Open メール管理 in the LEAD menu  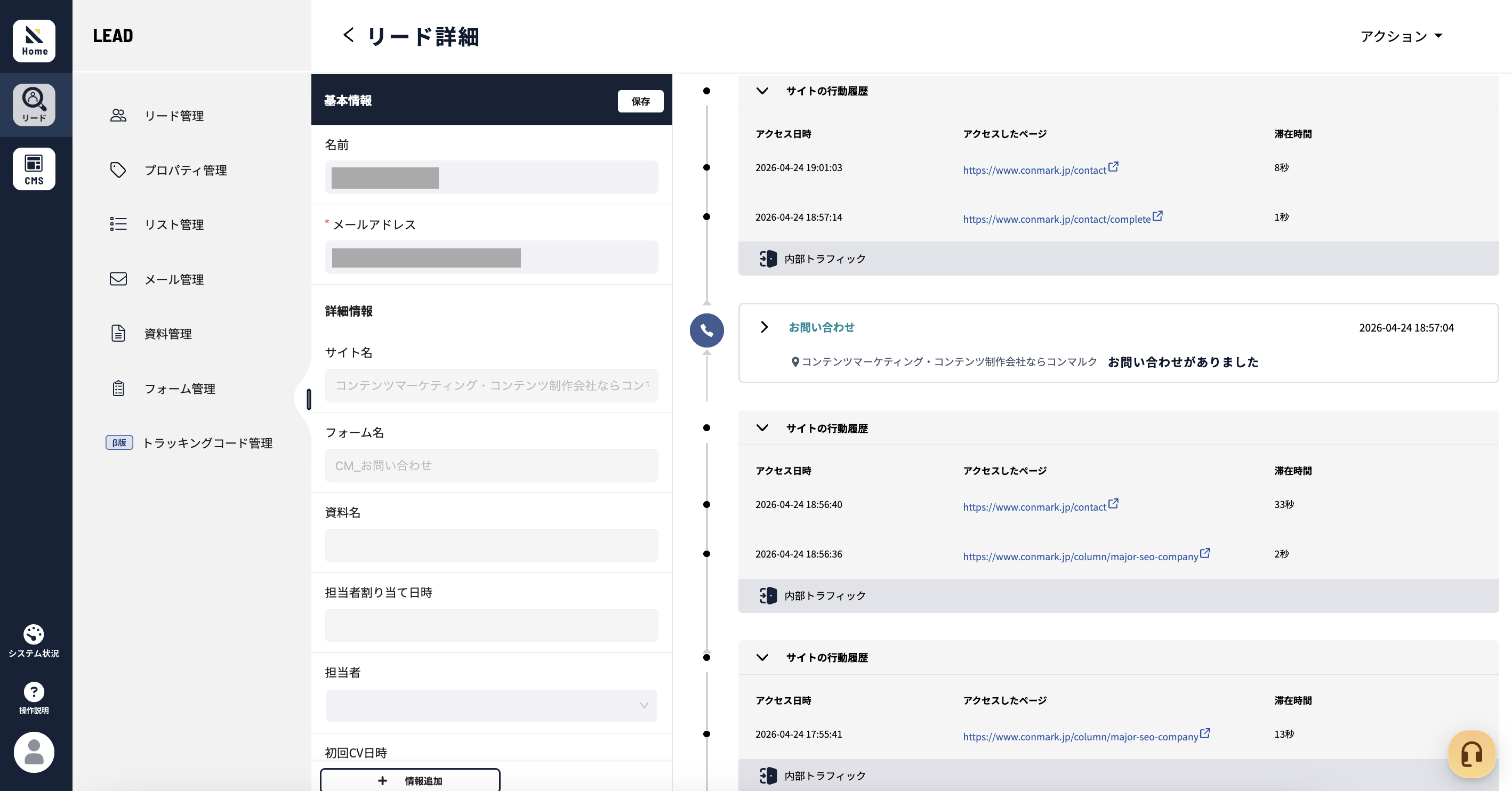click(174, 279)
